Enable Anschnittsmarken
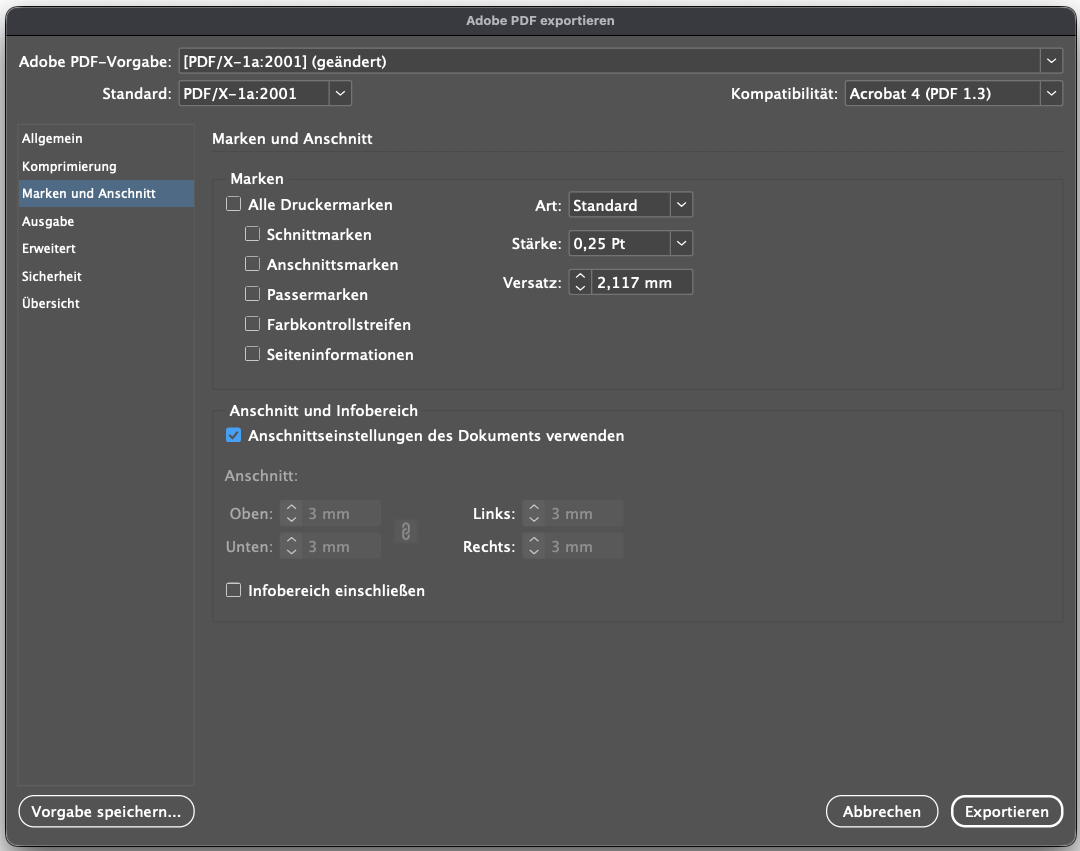Viewport: 1080px width, 851px height. coord(252,263)
